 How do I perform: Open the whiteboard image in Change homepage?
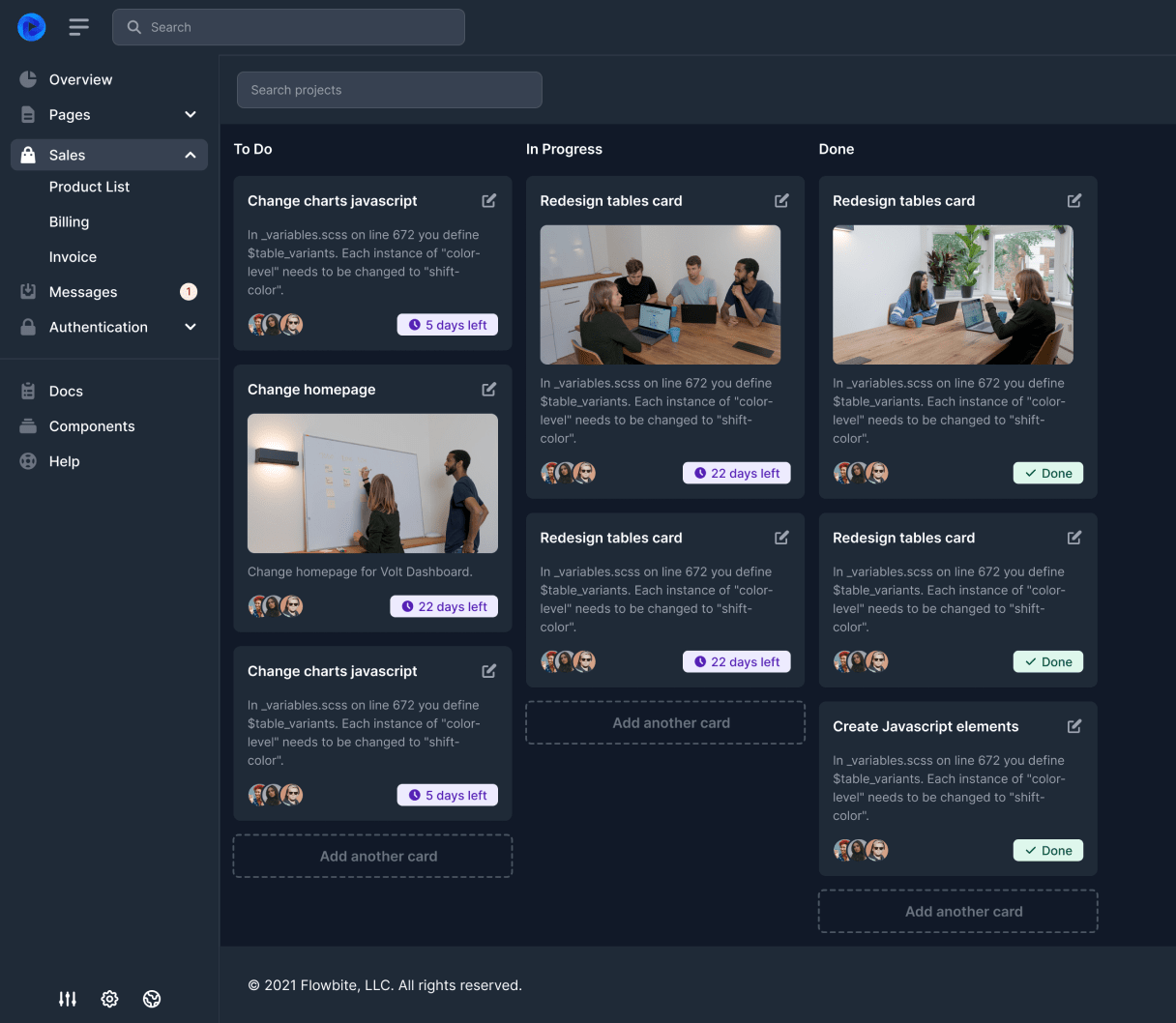point(372,483)
